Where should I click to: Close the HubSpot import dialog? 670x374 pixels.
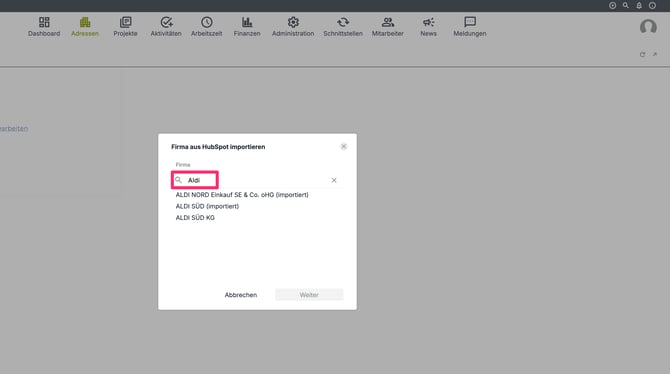coord(344,147)
